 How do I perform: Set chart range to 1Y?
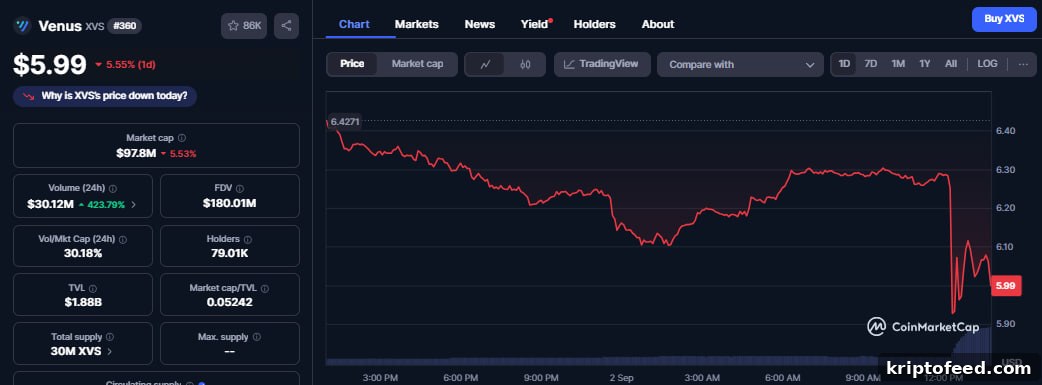tap(924, 64)
